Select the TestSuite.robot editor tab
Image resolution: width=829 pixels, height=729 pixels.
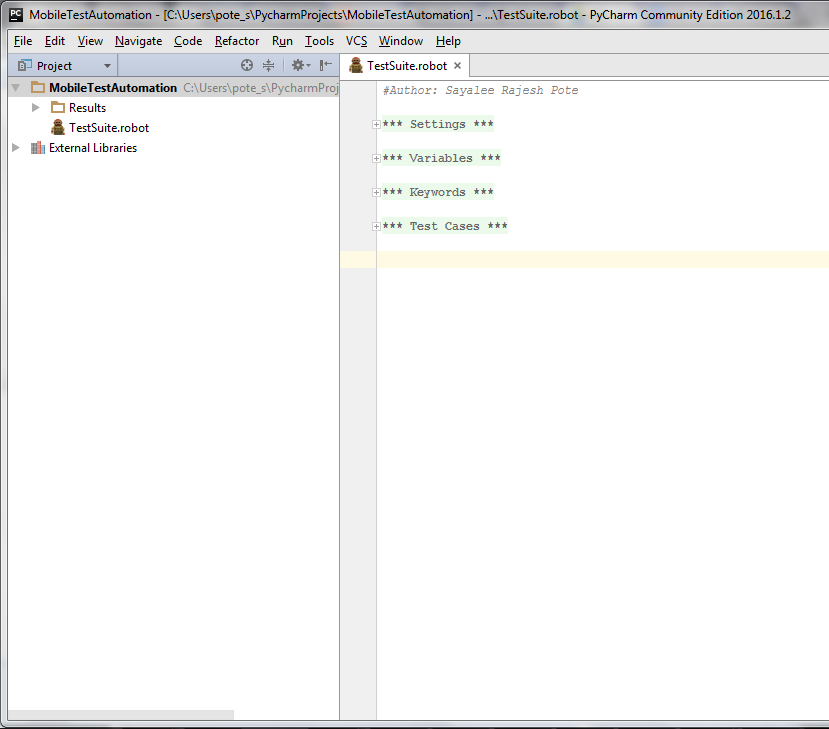[x=406, y=66]
